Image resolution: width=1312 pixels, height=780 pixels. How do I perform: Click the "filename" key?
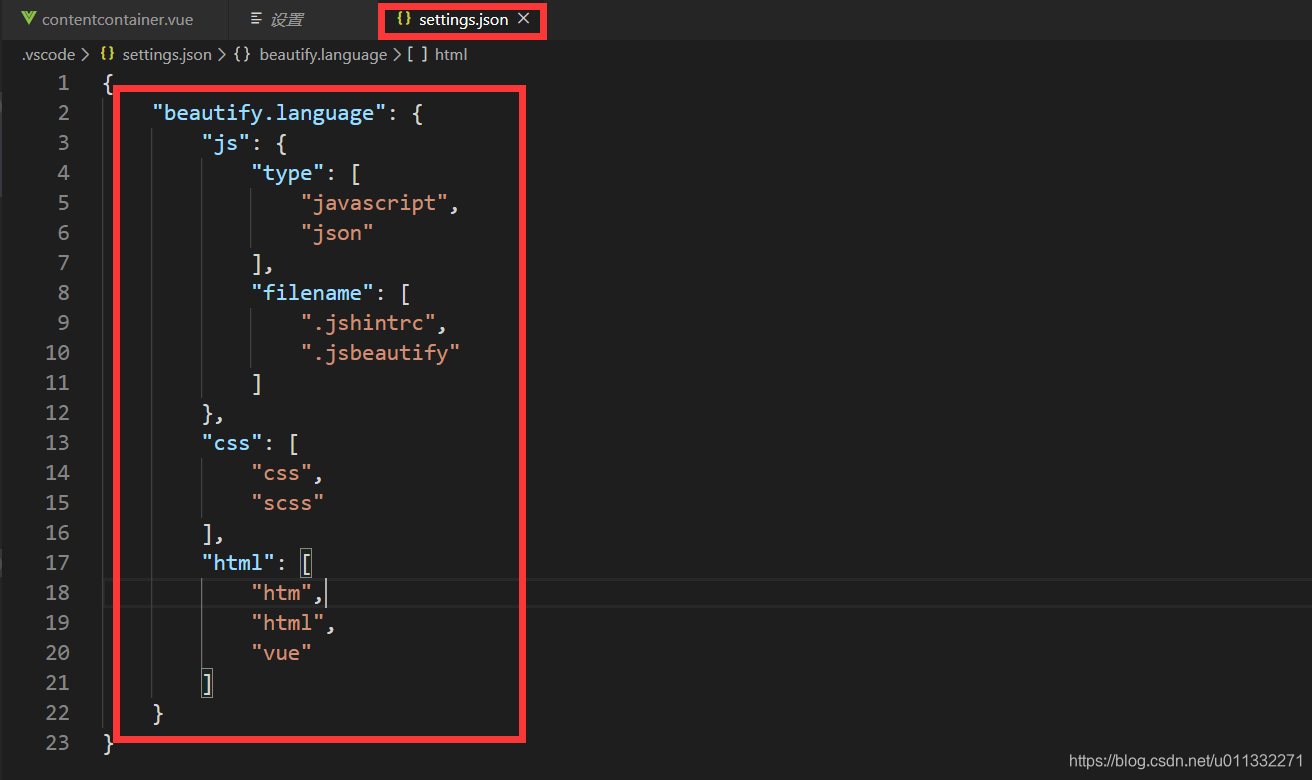(313, 293)
